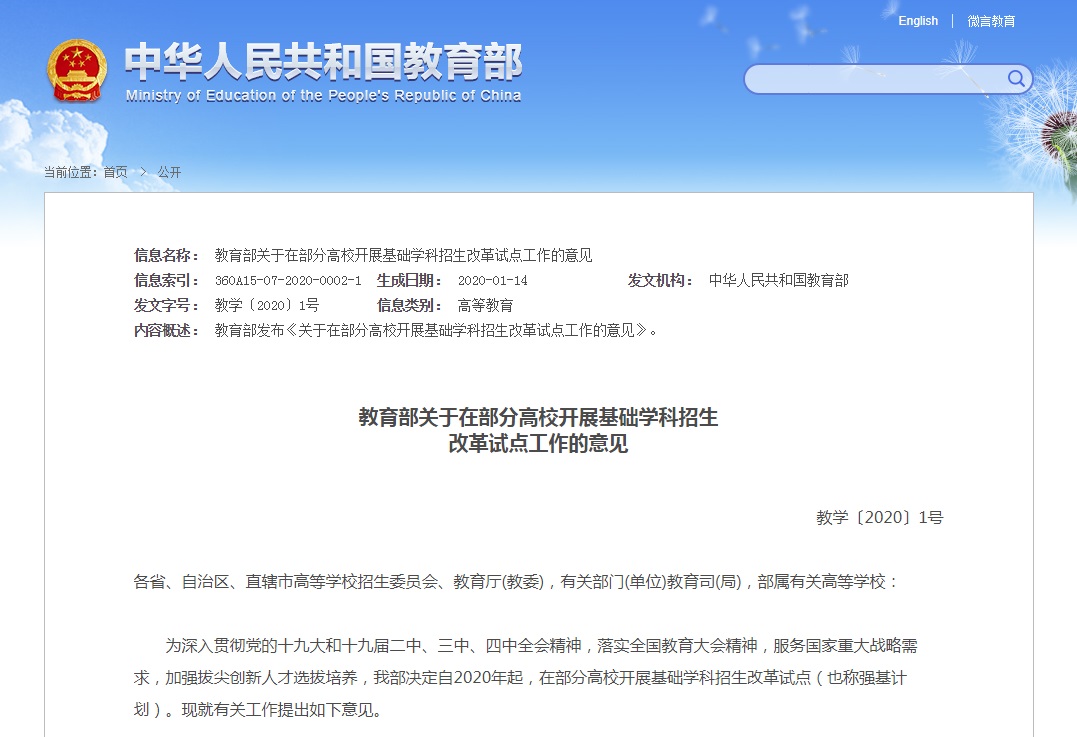Click the search magnifier icon
Image resolution: width=1077 pixels, height=737 pixels.
pyautogui.click(x=1016, y=78)
